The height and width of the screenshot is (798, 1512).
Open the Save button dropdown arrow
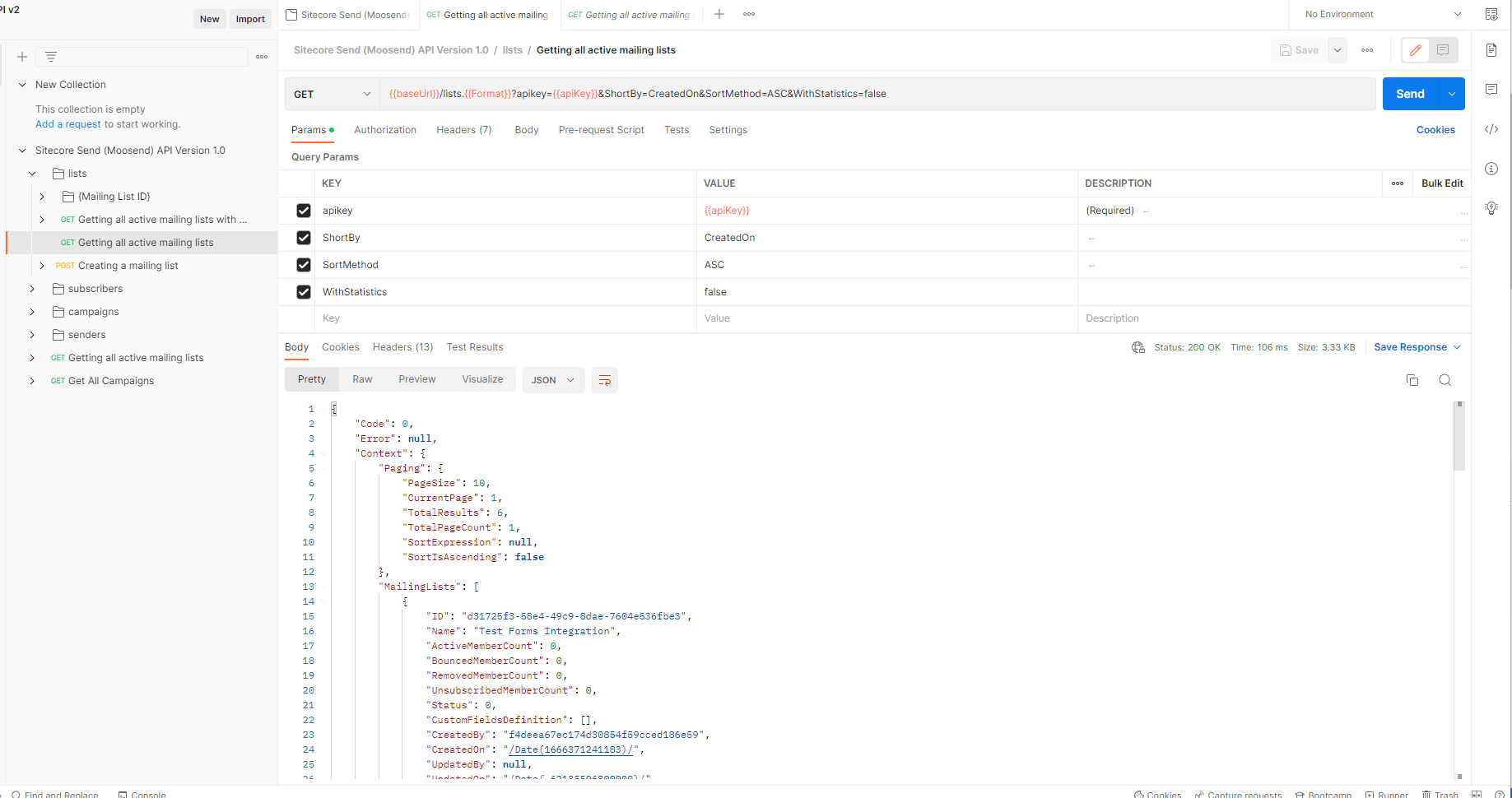click(x=1338, y=50)
